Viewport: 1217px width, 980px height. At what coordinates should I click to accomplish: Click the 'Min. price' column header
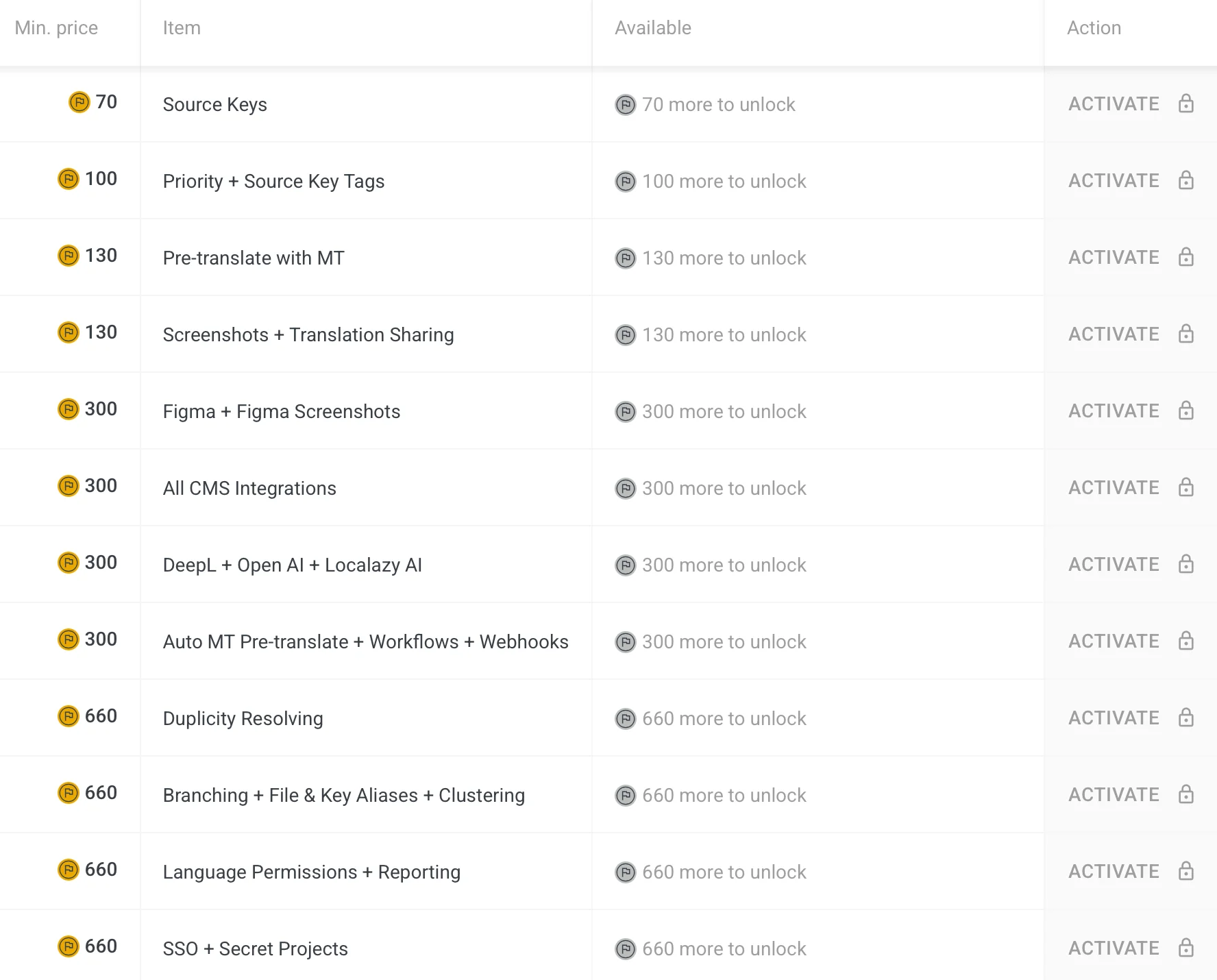pos(56,28)
